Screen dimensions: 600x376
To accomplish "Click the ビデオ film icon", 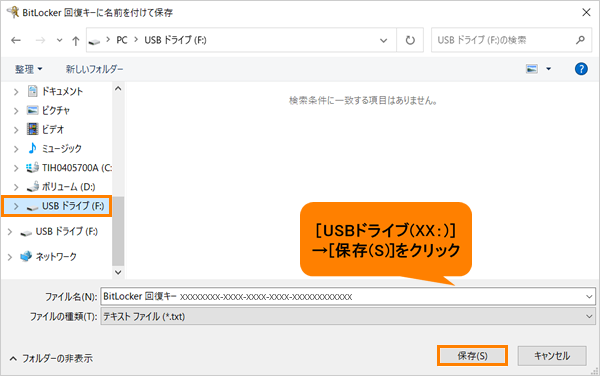I will click(33, 129).
